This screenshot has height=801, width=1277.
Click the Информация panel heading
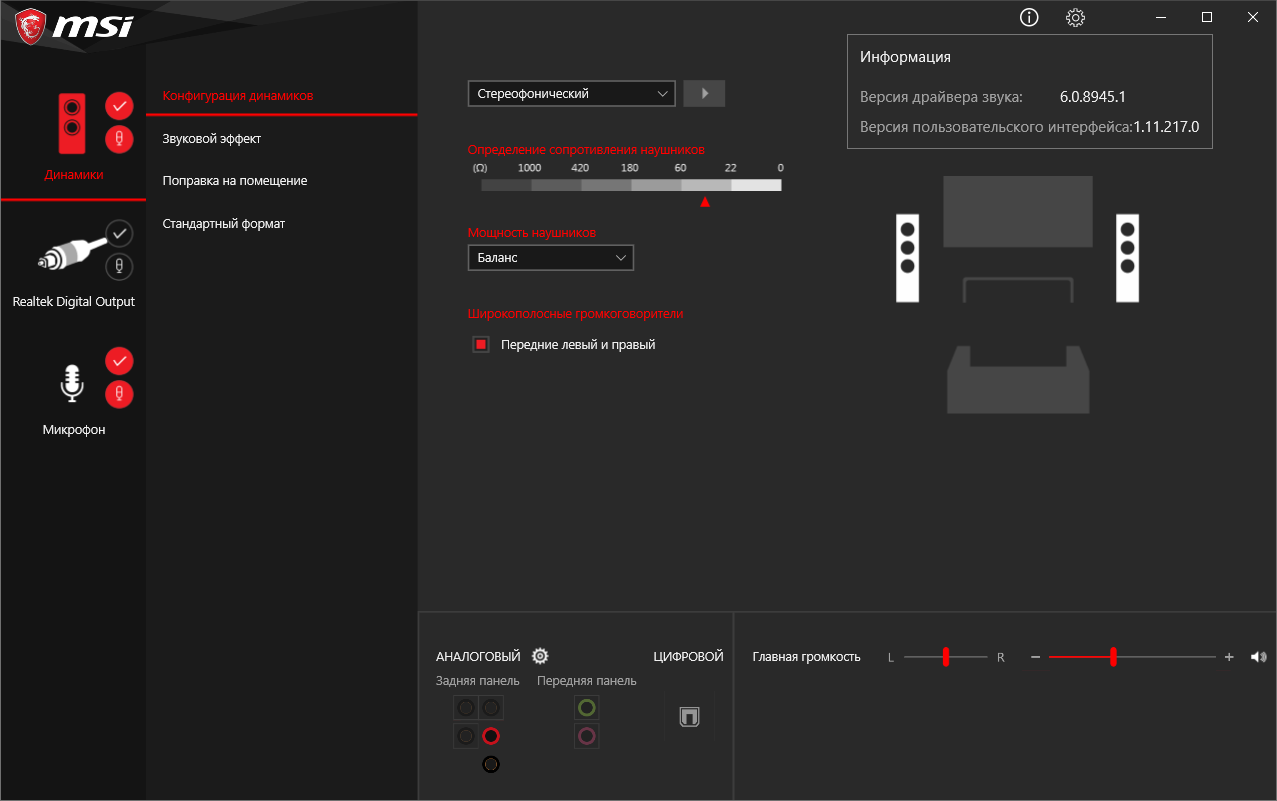(x=905, y=57)
